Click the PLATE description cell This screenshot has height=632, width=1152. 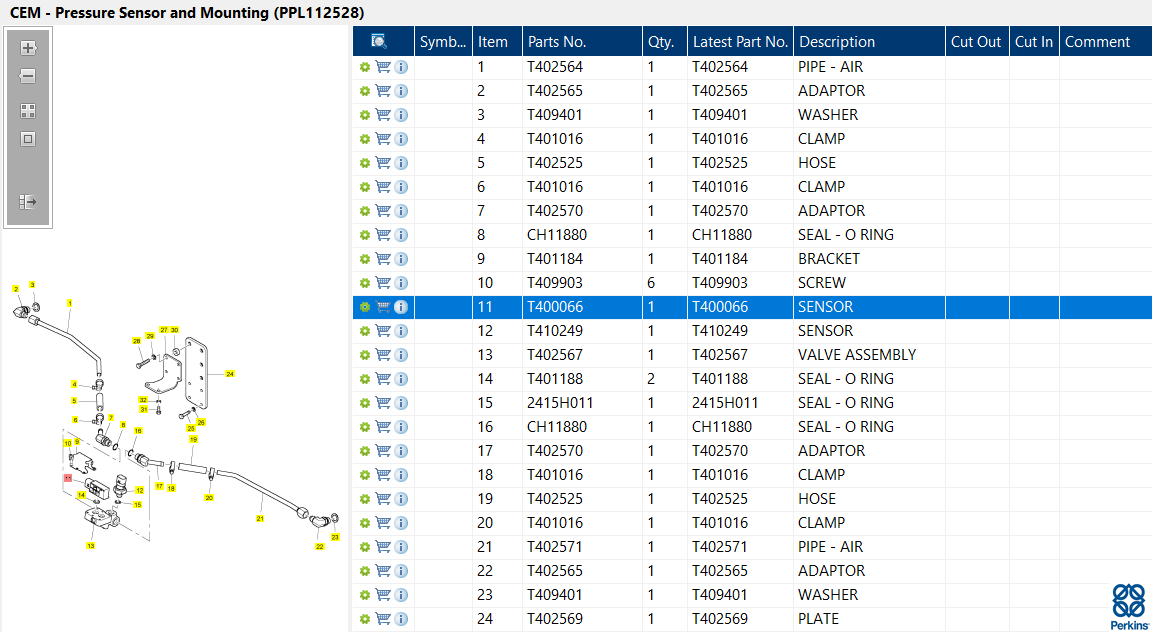tap(869, 619)
